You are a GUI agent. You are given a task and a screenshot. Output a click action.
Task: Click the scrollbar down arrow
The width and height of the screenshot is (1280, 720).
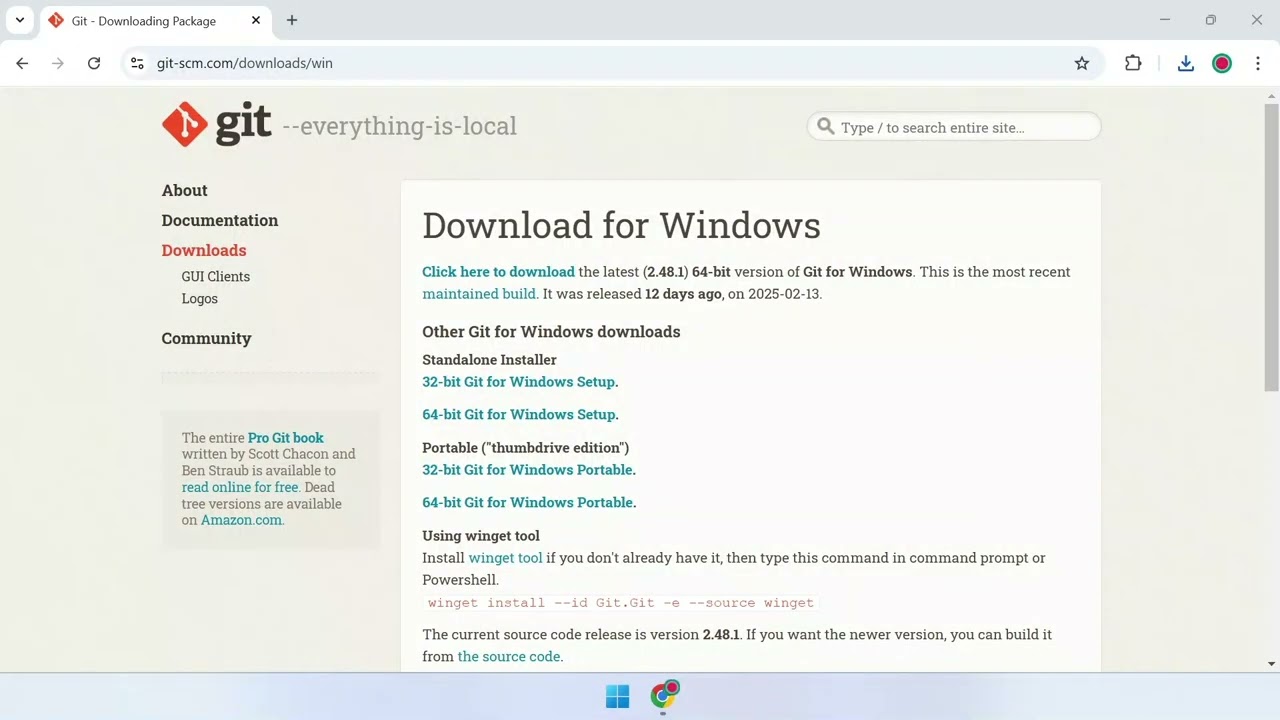(x=1272, y=664)
